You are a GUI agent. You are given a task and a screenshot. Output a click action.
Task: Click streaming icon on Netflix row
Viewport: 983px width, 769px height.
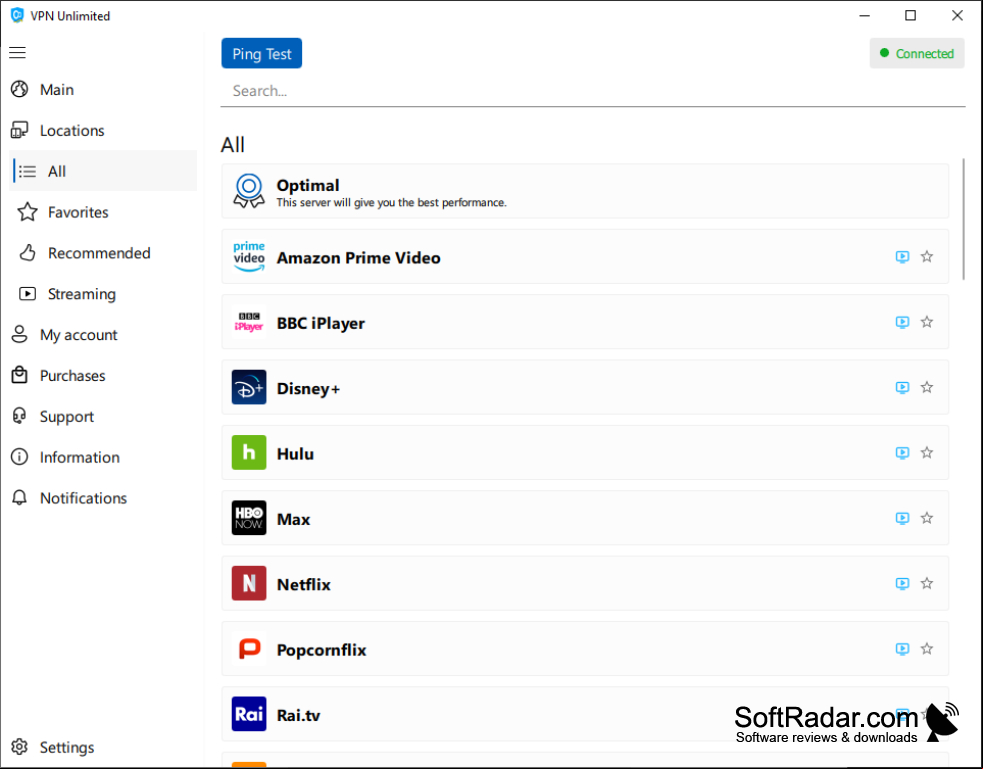tap(902, 583)
